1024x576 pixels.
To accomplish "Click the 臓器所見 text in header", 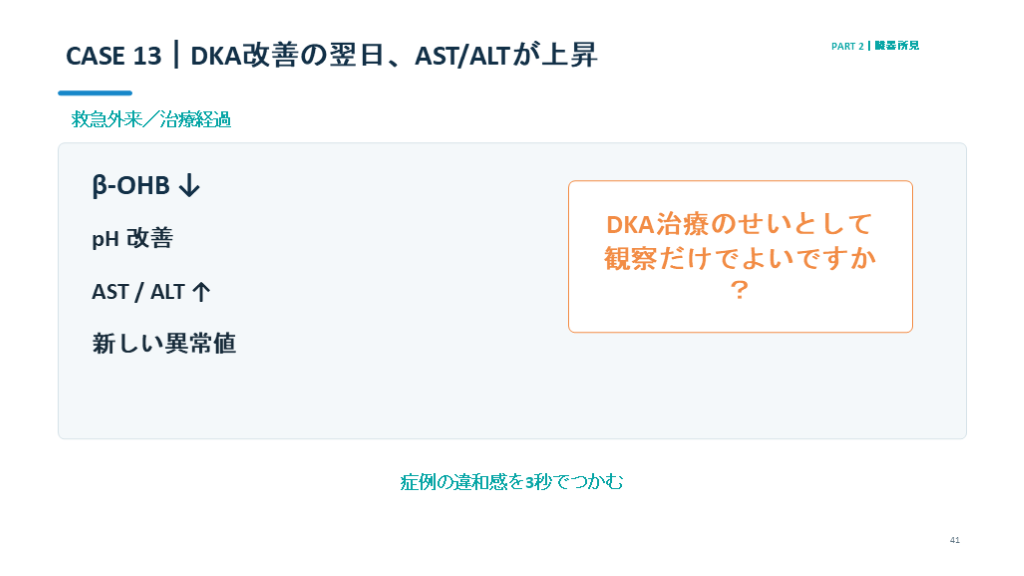I will pyautogui.click(x=897, y=46).
